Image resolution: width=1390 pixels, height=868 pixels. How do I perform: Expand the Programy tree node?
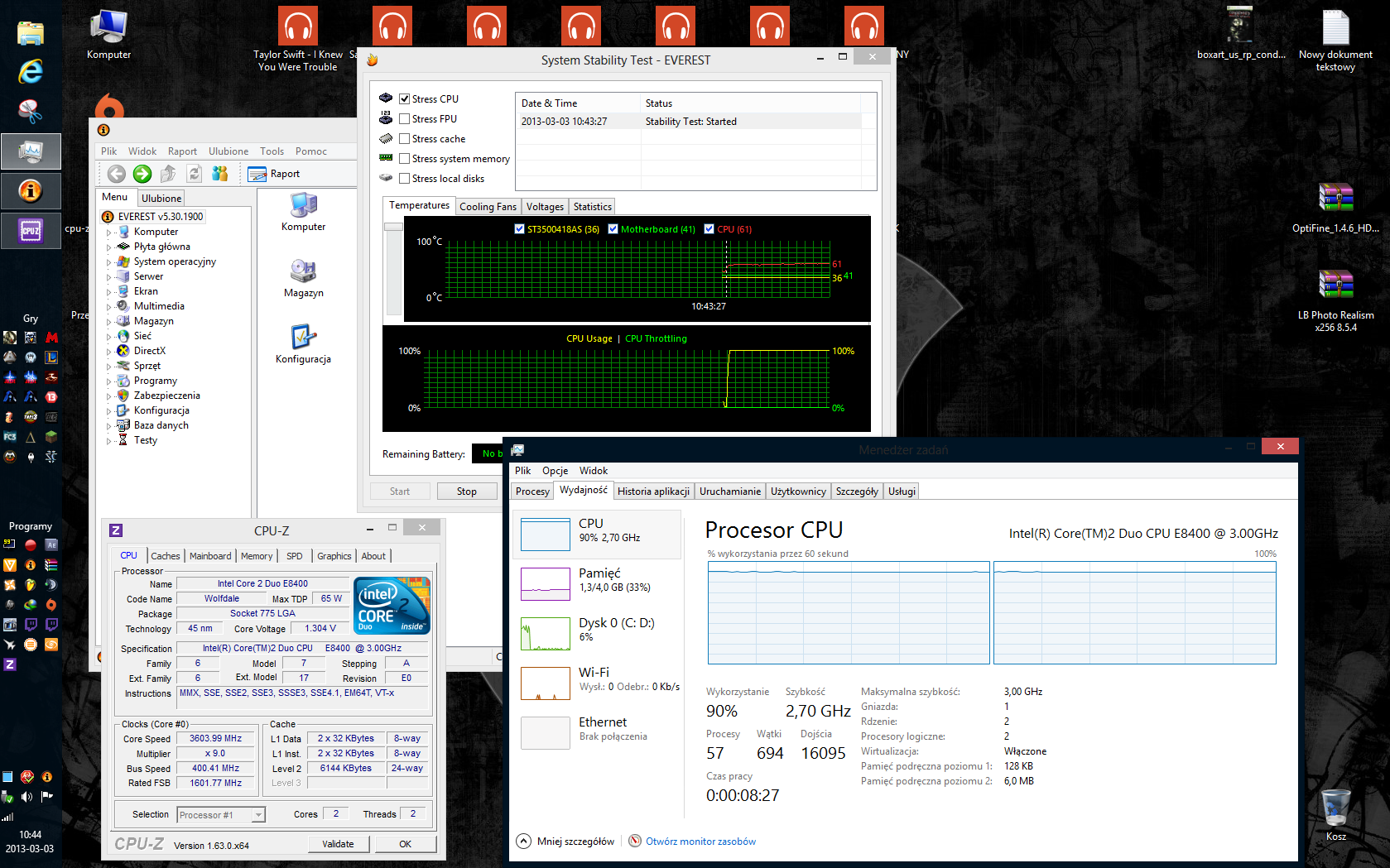click(x=108, y=381)
